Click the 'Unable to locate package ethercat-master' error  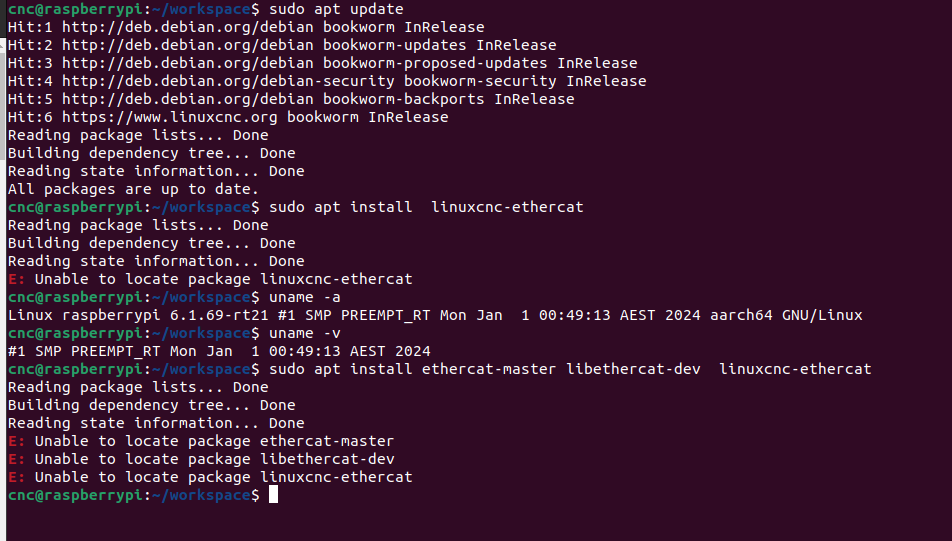pos(214,441)
